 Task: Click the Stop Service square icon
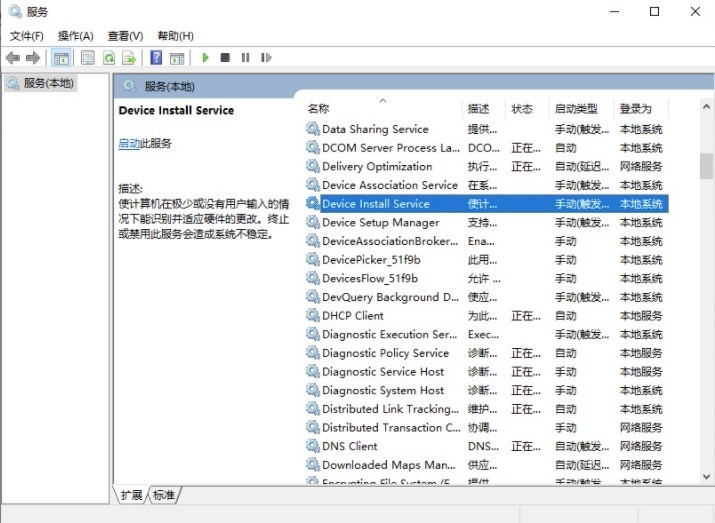[x=225, y=58]
